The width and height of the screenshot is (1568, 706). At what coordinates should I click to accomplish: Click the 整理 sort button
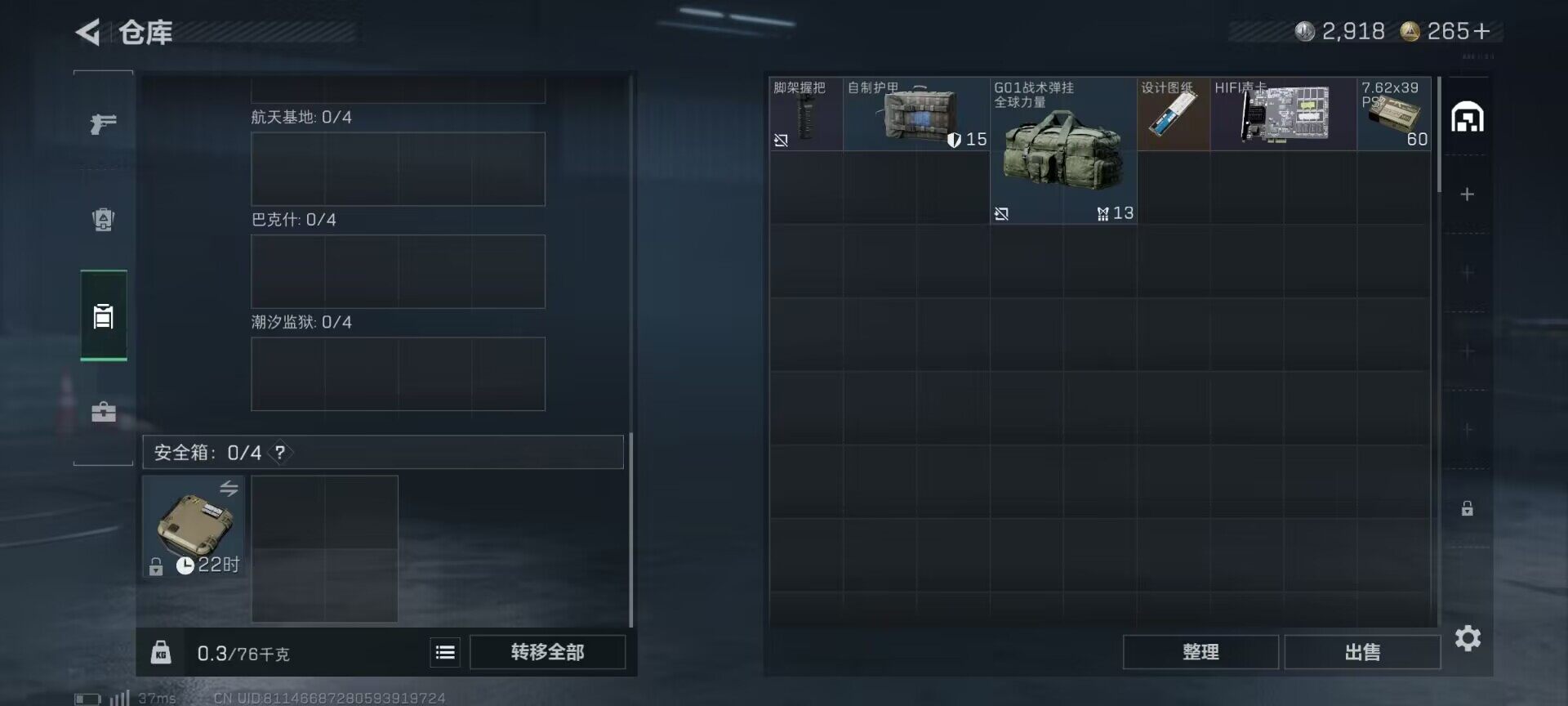[1200, 652]
